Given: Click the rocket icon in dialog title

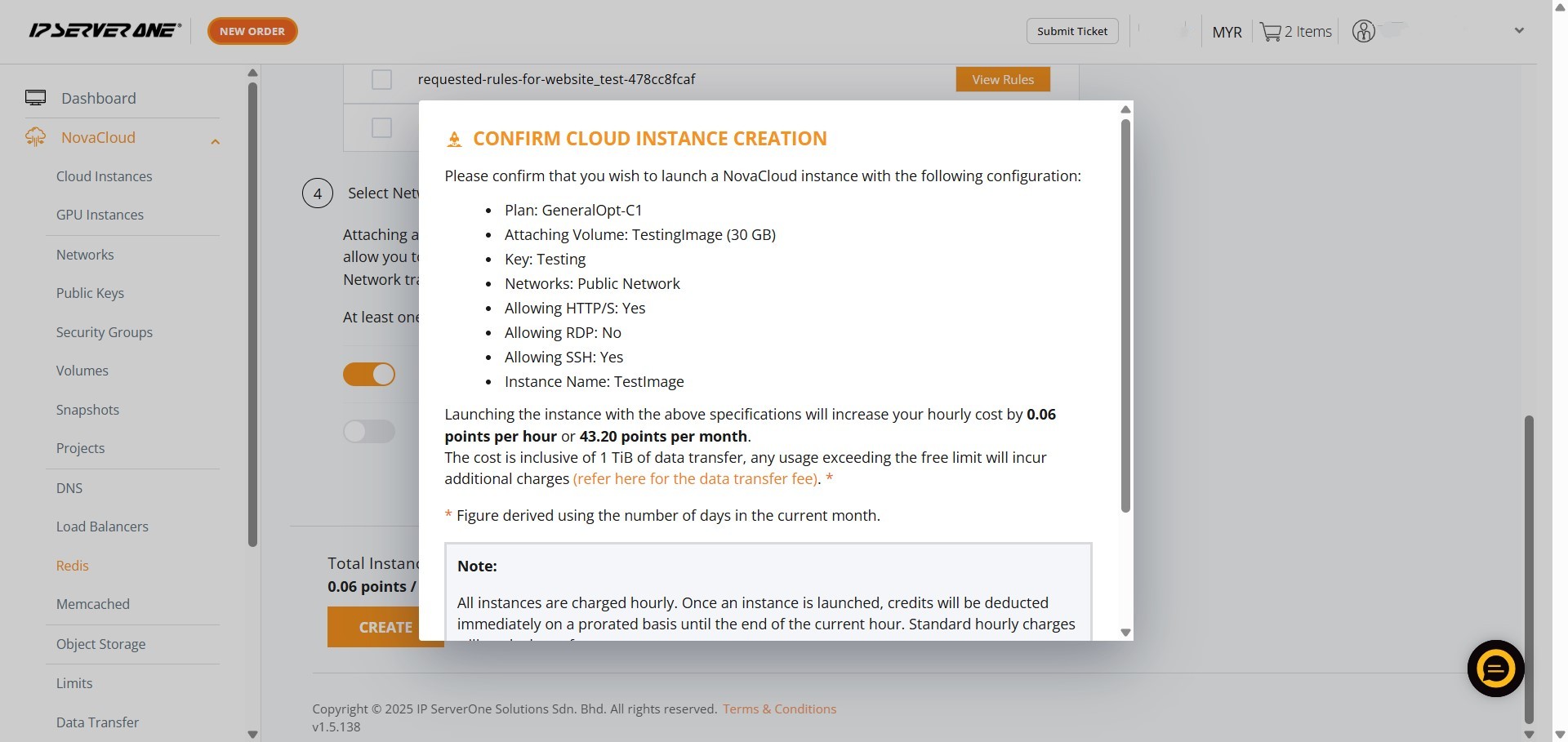Looking at the screenshot, I should click(455, 140).
